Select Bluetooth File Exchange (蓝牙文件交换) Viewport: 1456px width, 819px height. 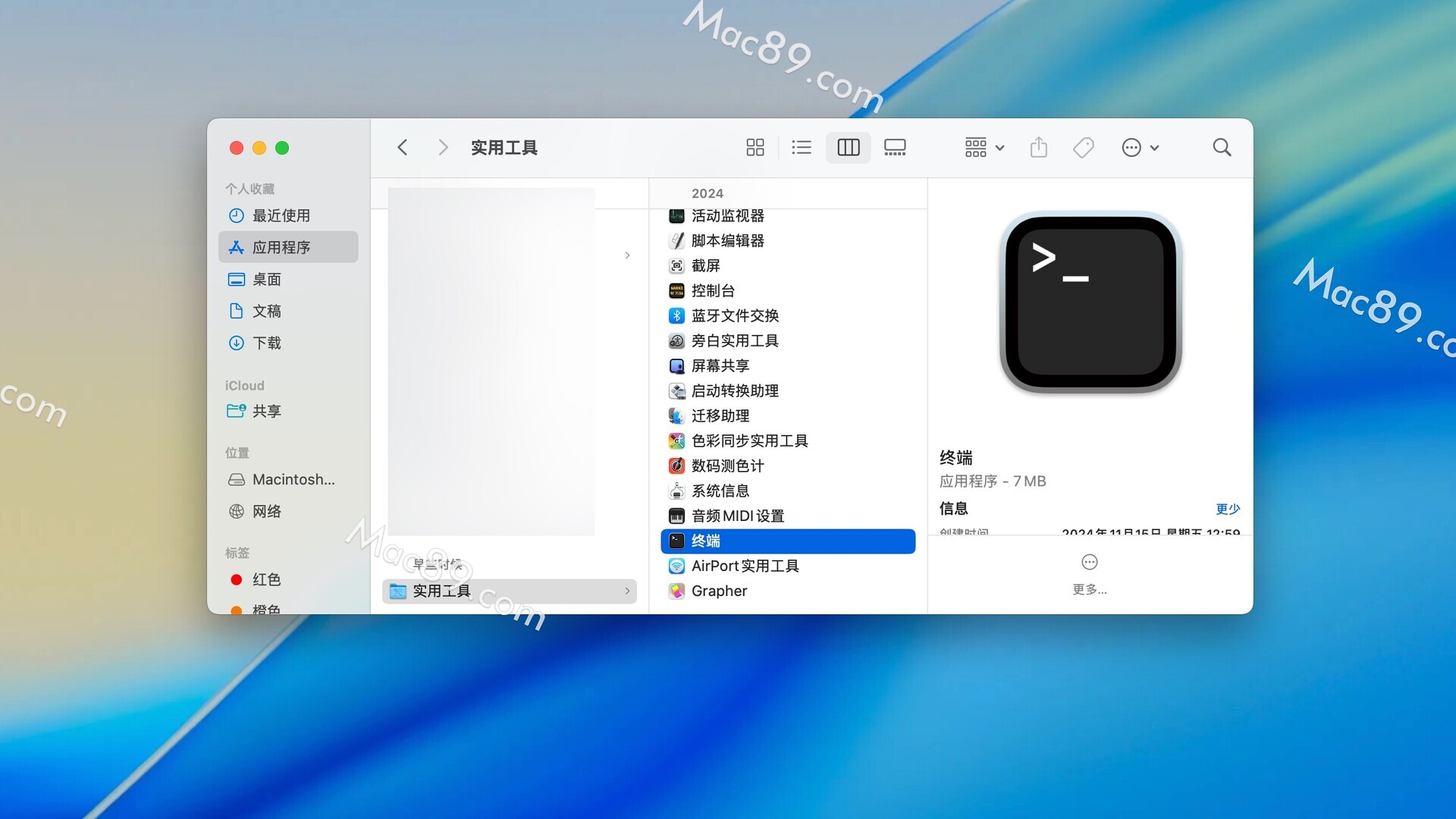click(734, 315)
